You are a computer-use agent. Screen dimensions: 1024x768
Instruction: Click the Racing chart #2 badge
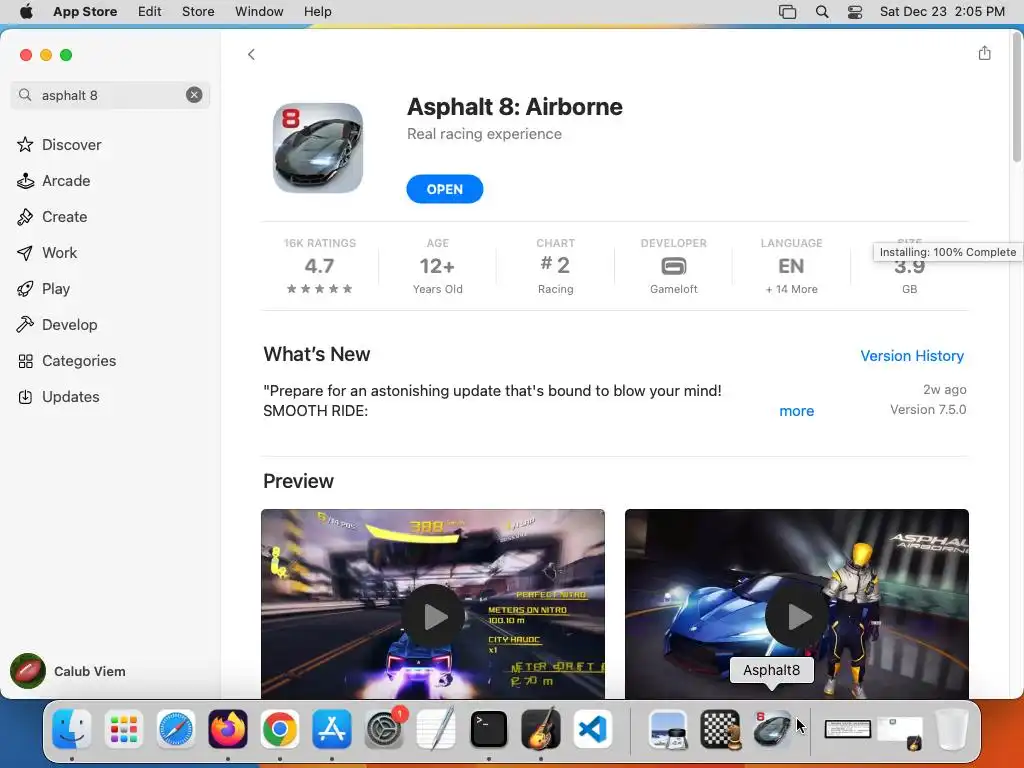click(555, 268)
